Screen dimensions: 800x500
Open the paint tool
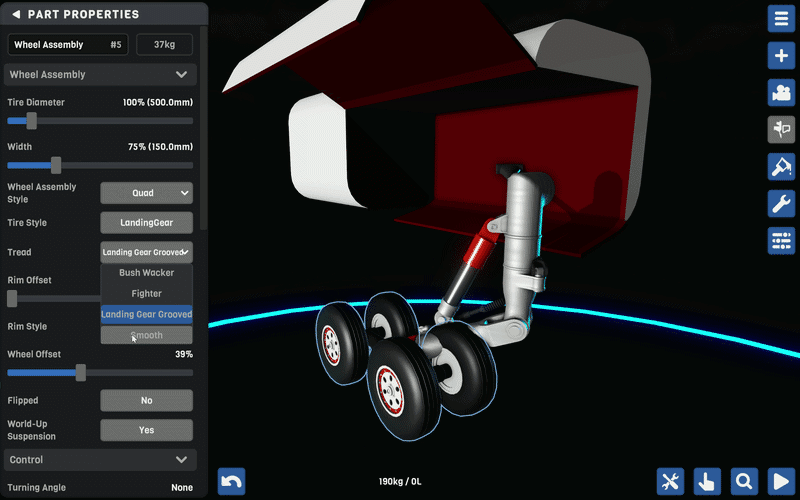pos(781,167)
